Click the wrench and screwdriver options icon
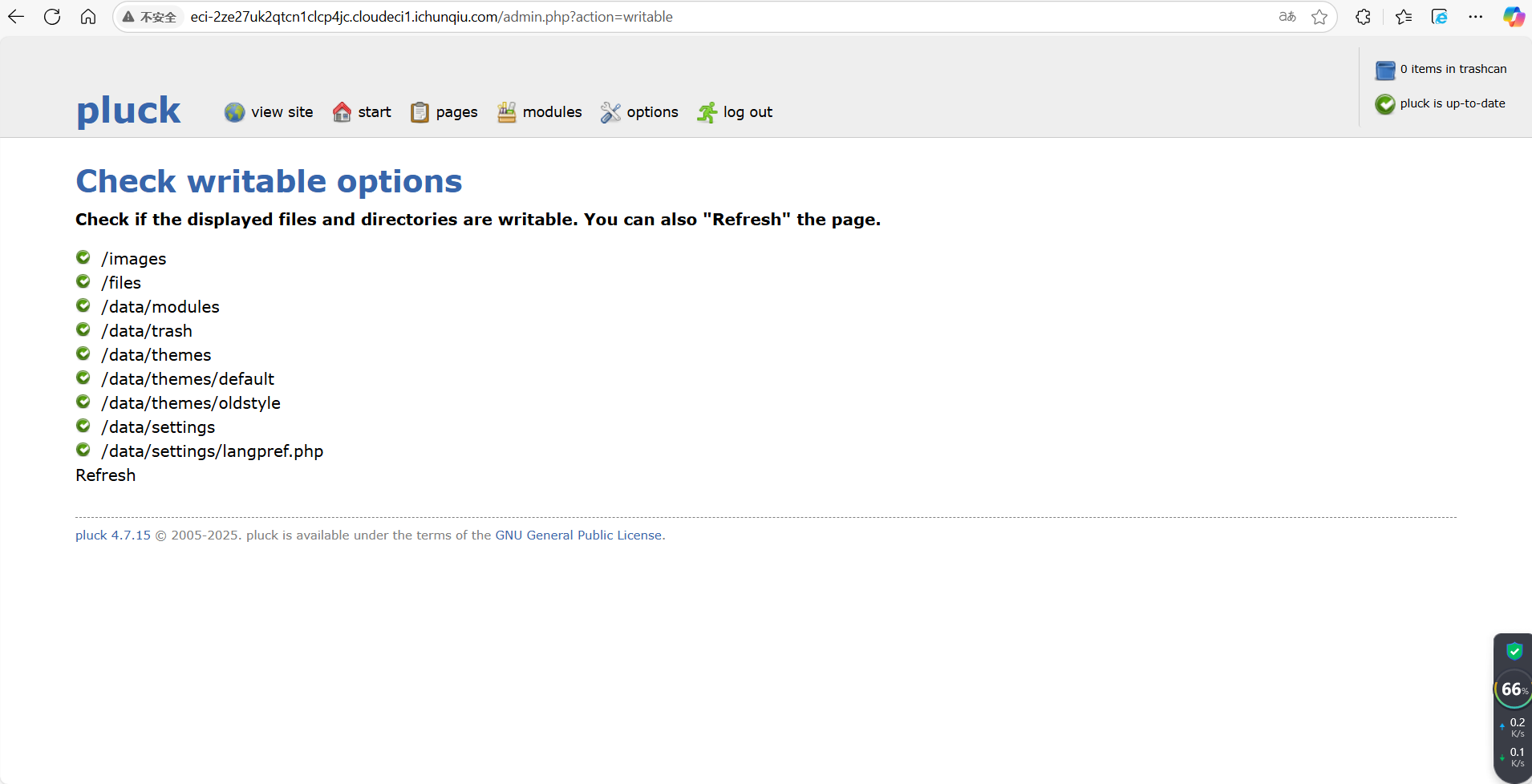This screenshot has height=784, width=1532. tap(610, 112)
